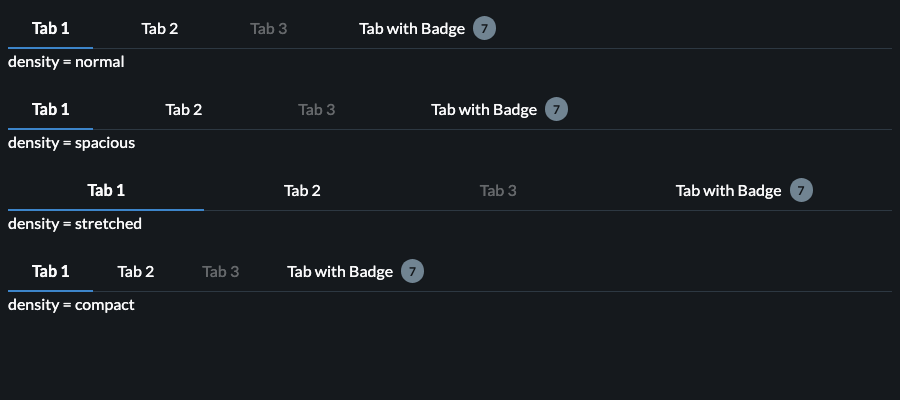Open Tab with Badge in compact density row
This screenshot has height=400, width=900.
pyautogui.click(x=340, y=271)
